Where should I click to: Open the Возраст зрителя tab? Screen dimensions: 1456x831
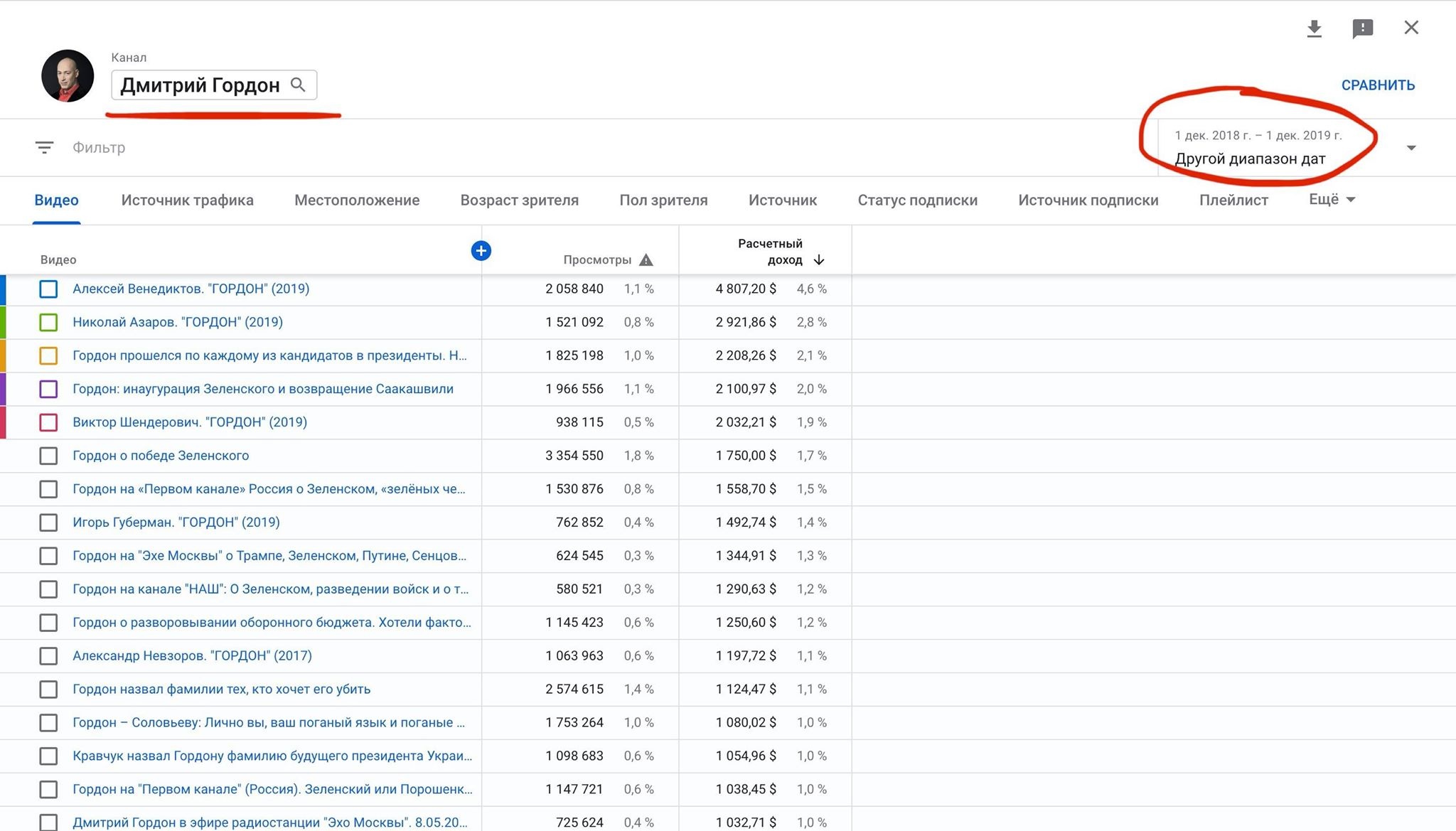click(x=519, y=200)
